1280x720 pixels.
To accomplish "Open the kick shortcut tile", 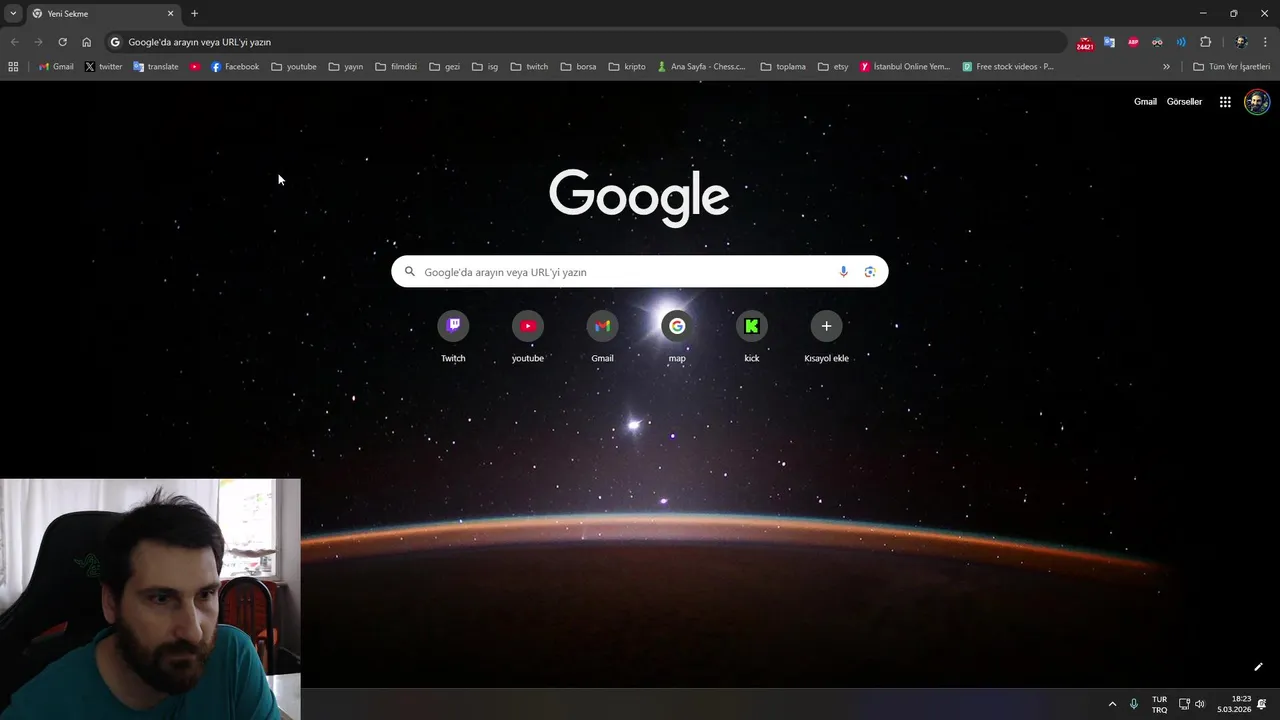I will coord(752,338).
